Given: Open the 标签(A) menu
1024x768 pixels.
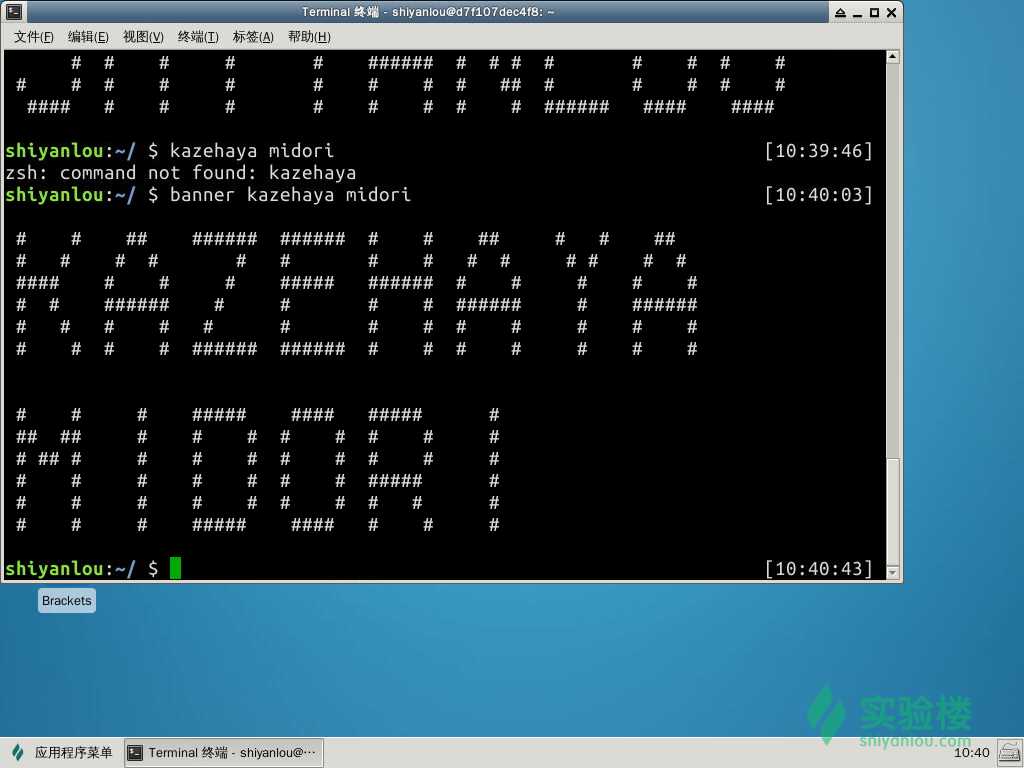Looking at the screenshot, I should click(x=253, y=37).
